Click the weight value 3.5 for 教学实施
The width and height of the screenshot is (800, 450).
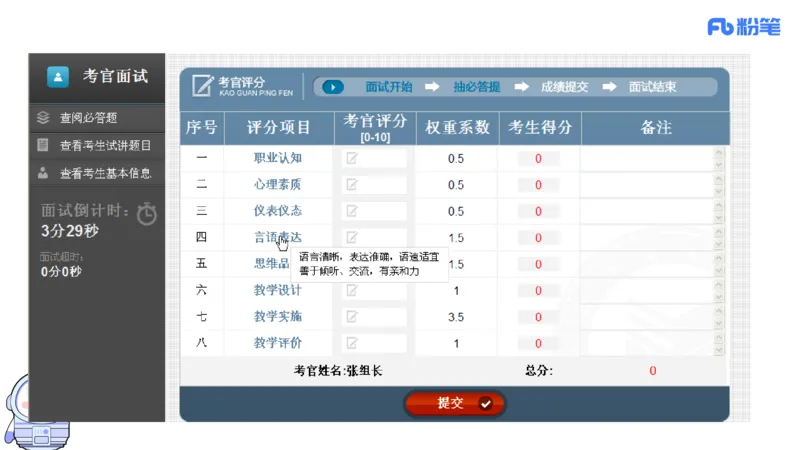pyautogui.click(x=456, y=317)
